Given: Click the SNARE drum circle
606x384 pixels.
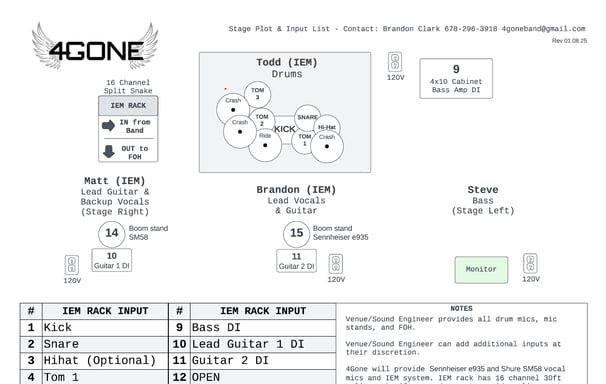Looking at the screenshot, I should (308, 117).
